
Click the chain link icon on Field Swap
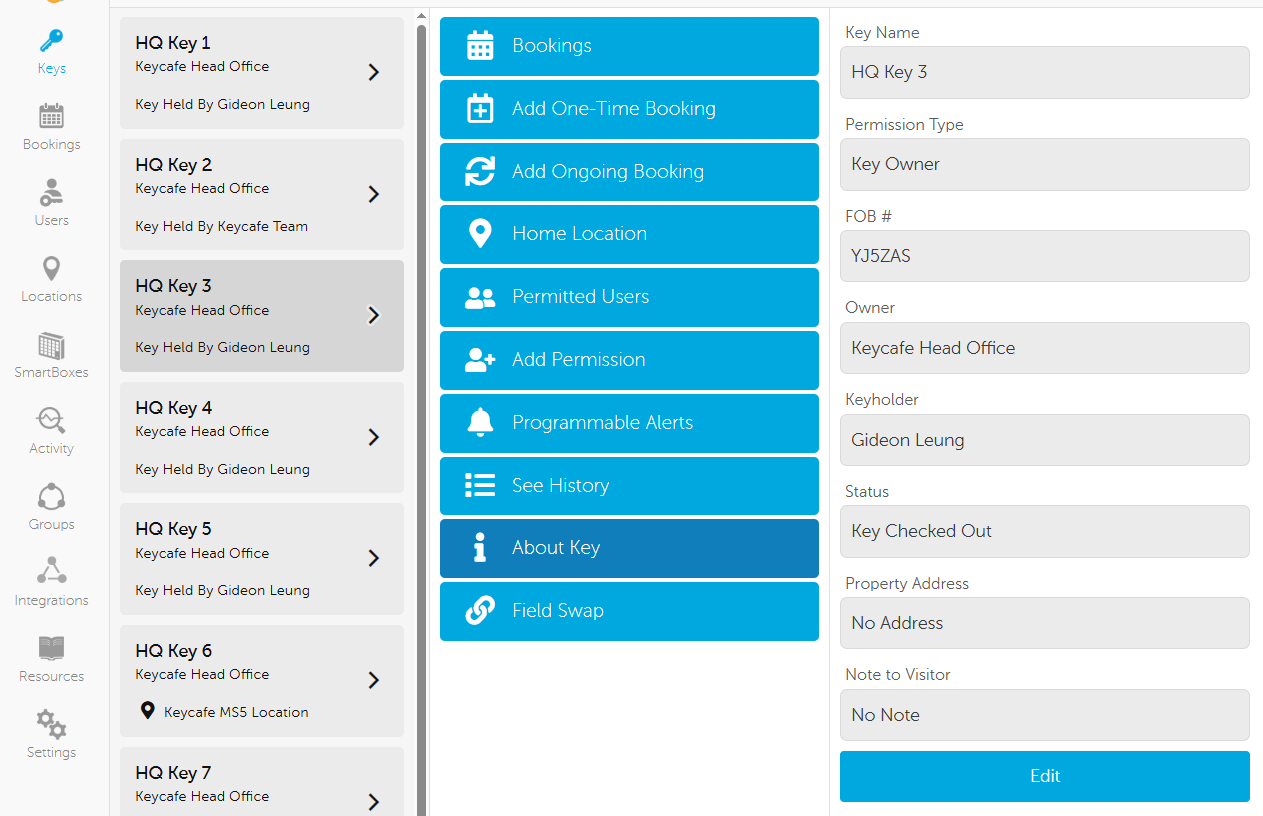tap(480, 610)
